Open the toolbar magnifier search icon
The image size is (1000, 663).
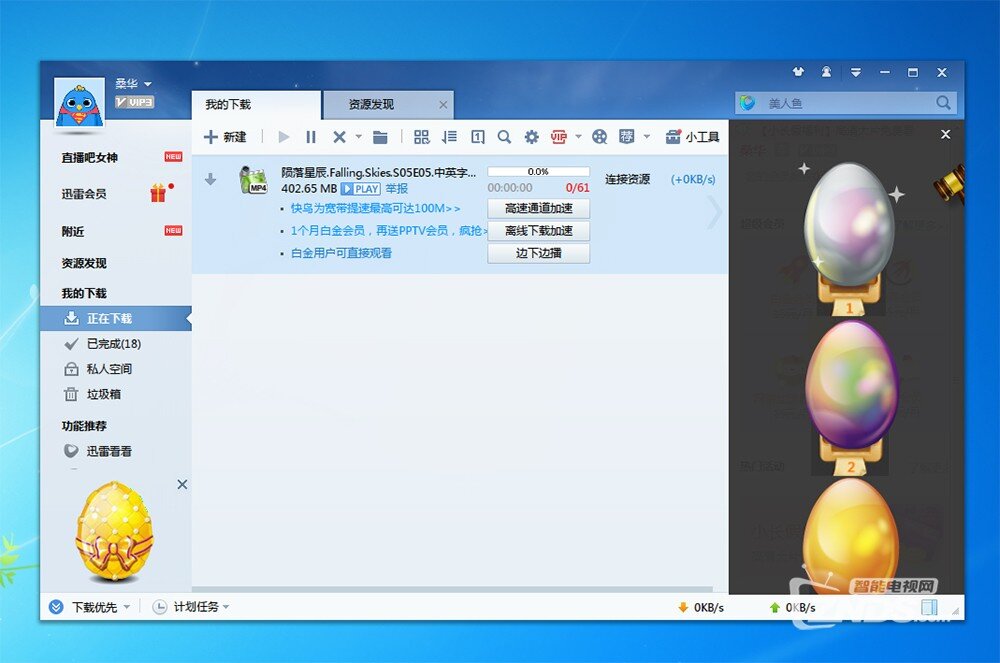pyautogui.click(x=504, y=137)
